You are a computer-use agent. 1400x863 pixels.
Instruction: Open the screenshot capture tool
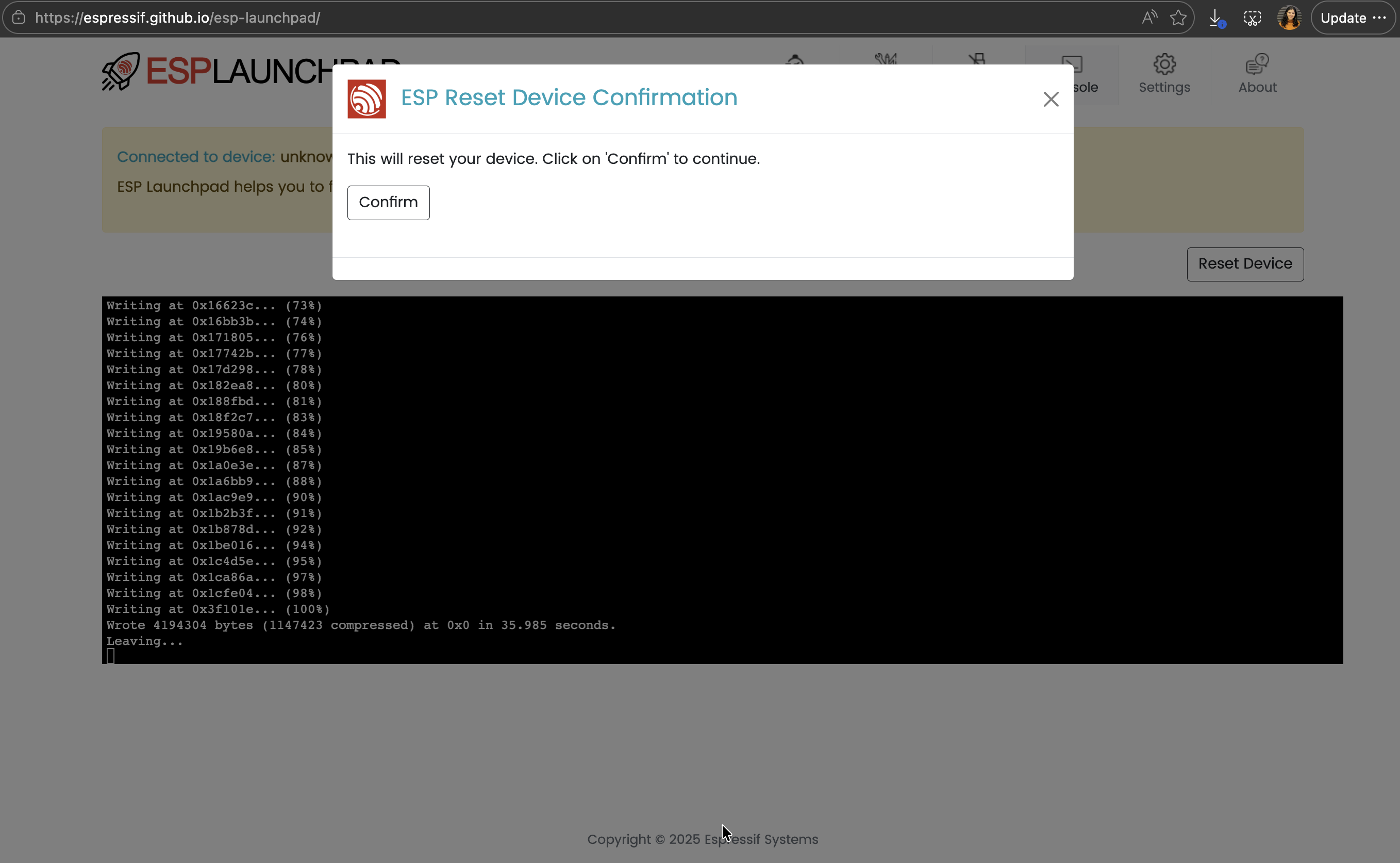pos(1252,18)
